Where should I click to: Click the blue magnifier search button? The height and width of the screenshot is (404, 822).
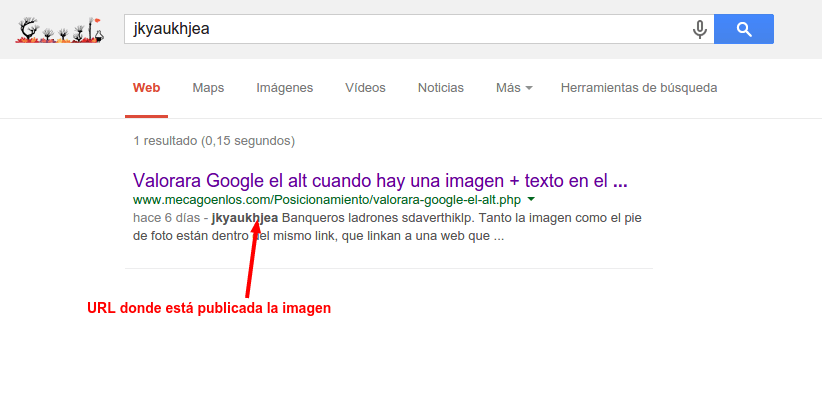pyautogui.click(x=743, y=29)
